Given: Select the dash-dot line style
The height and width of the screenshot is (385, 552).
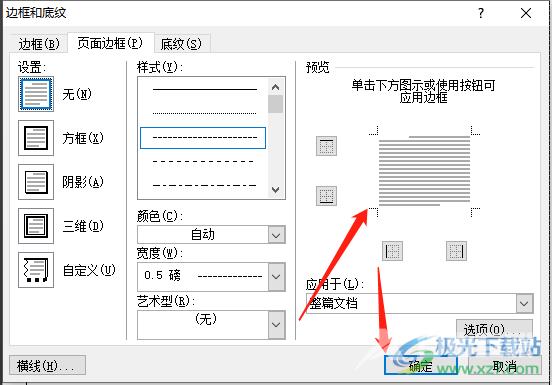Looking at the screenshot, I should click(x=204, y=185).
